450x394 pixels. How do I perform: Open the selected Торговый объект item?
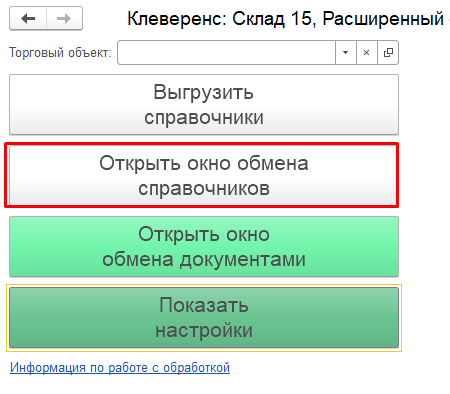click(388, 53)
